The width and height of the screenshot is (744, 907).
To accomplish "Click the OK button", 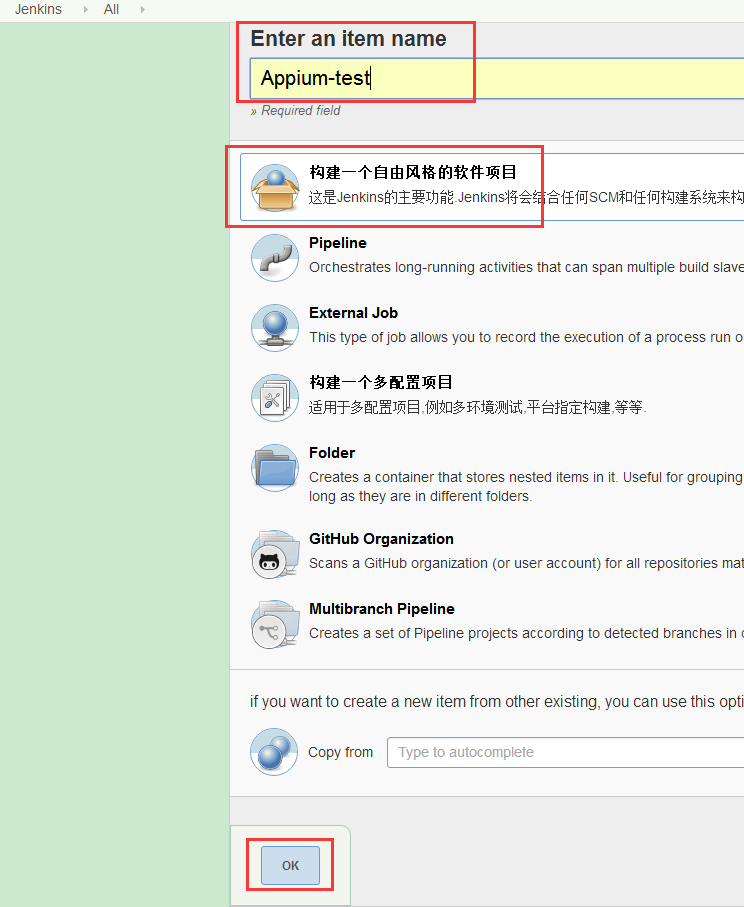I will point(290,865).
